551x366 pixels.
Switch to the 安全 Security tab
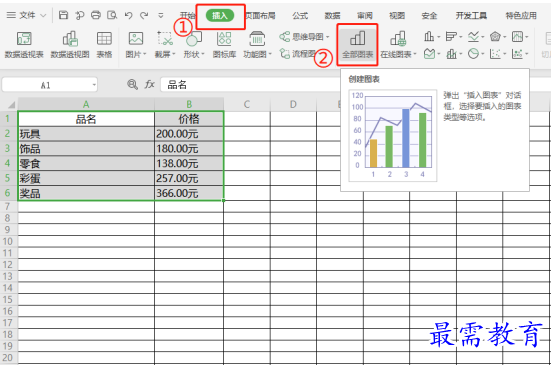pos(429,15)
